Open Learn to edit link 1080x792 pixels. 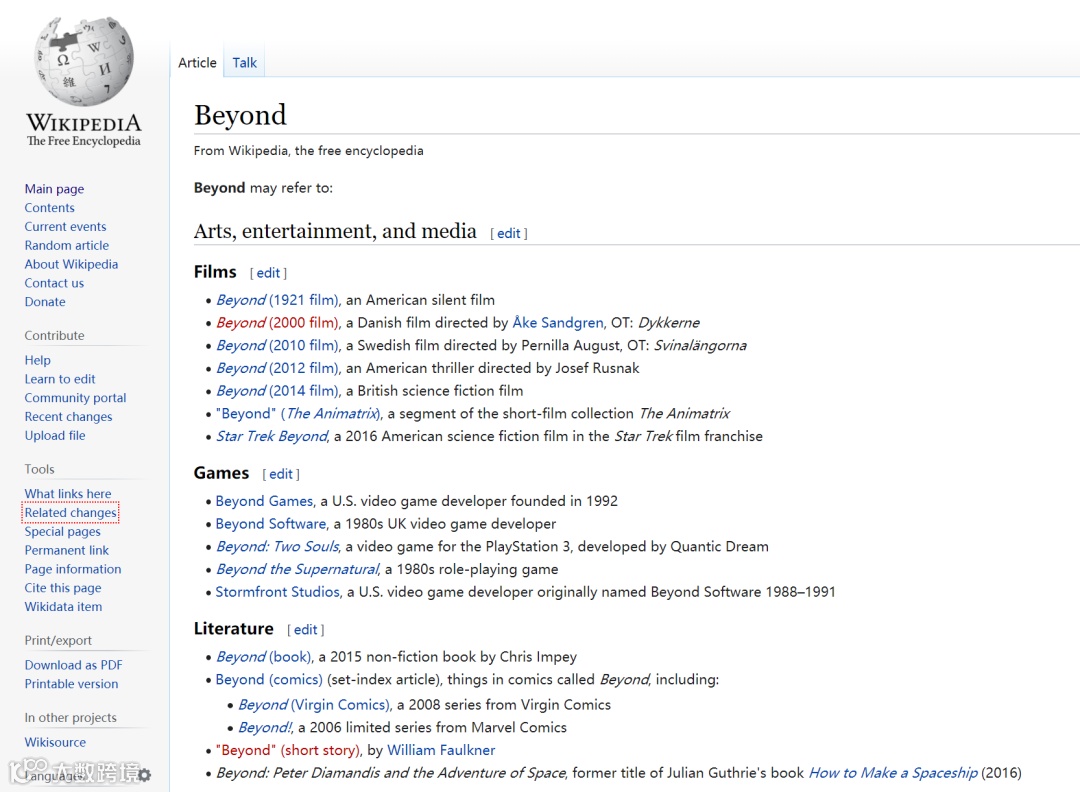pos(60,379)
